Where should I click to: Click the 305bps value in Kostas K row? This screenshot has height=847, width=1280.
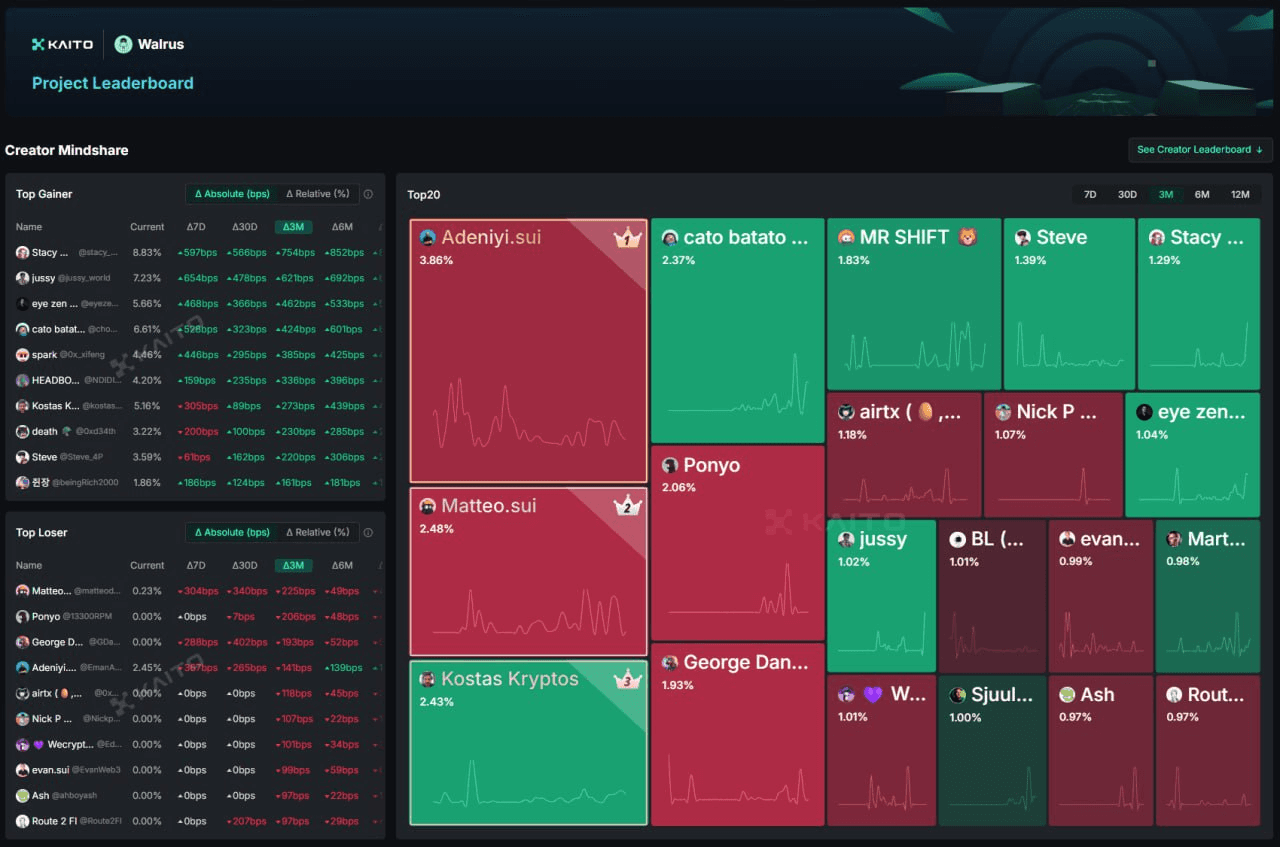pyautogui.click(x=196, y=406)
